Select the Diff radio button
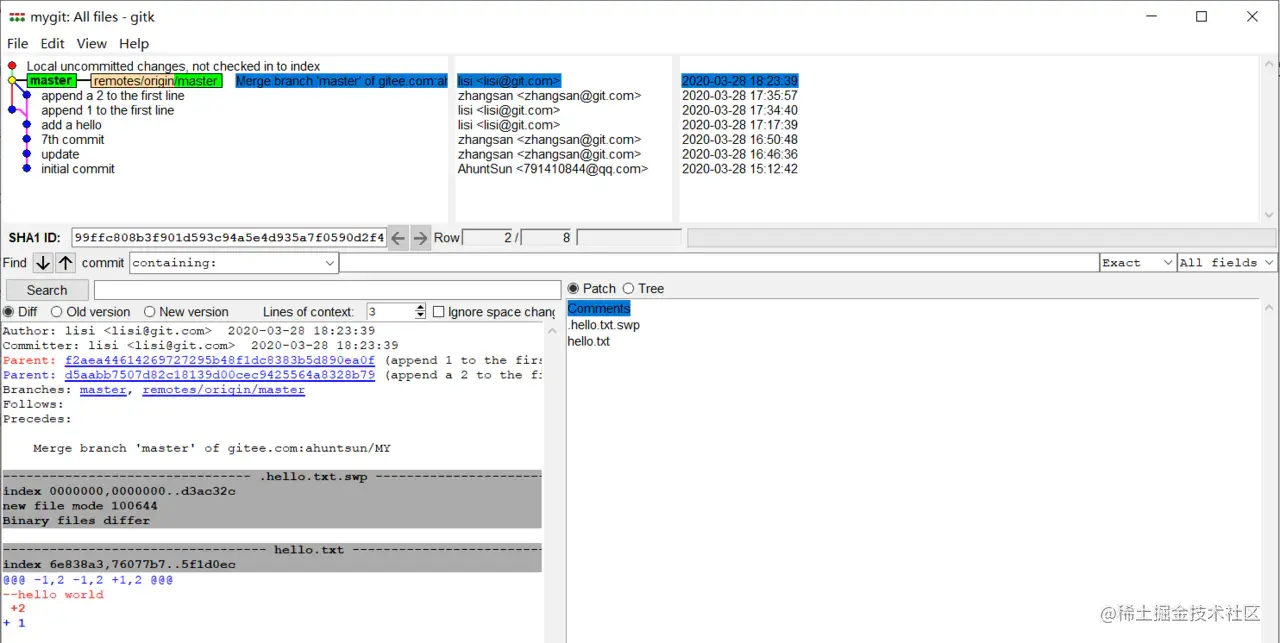The width and height of the screenshot is (1280, 643). (x=9, y=312)
